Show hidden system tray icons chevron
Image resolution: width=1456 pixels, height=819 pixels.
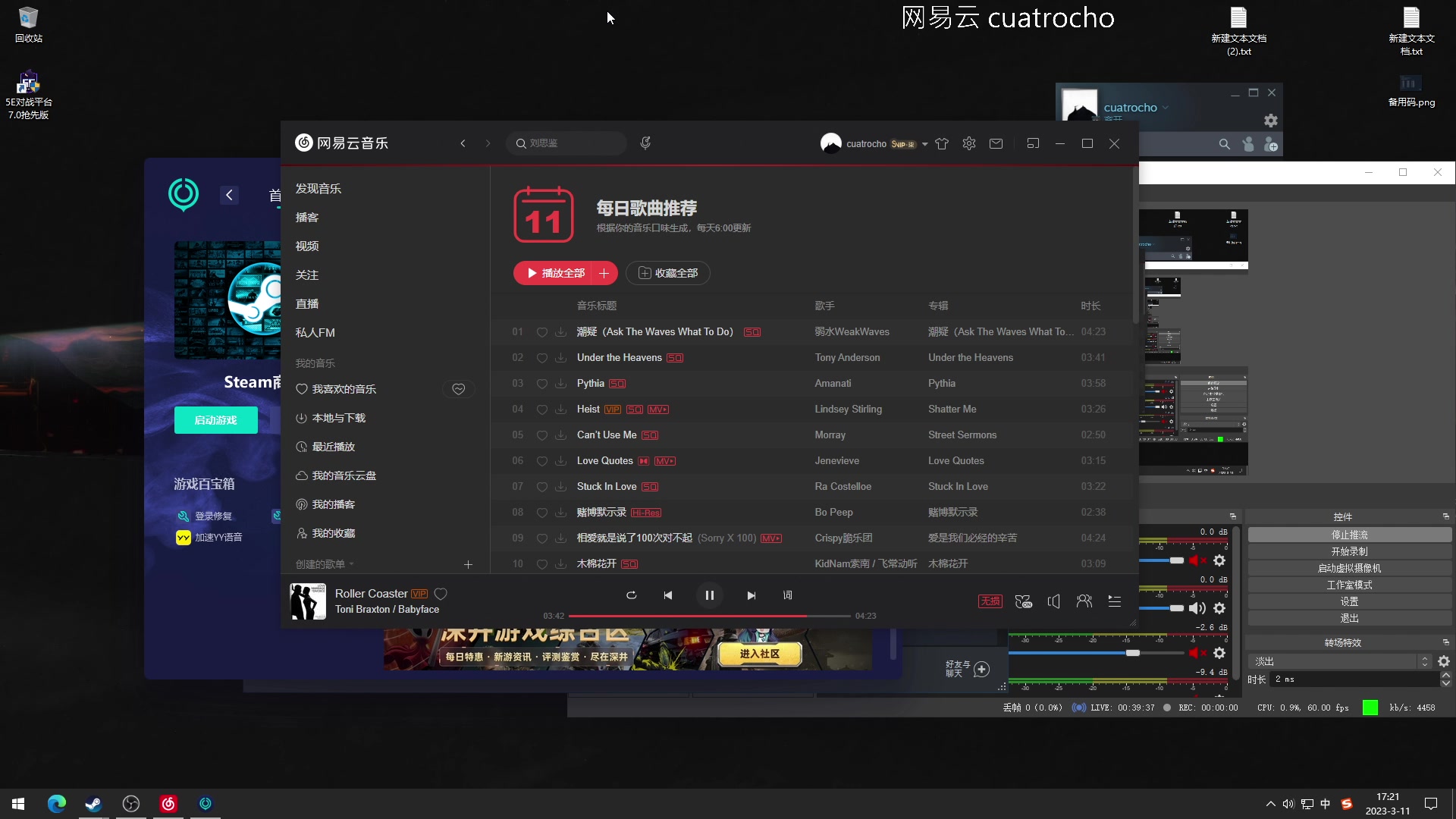(x=1270, y=804)
